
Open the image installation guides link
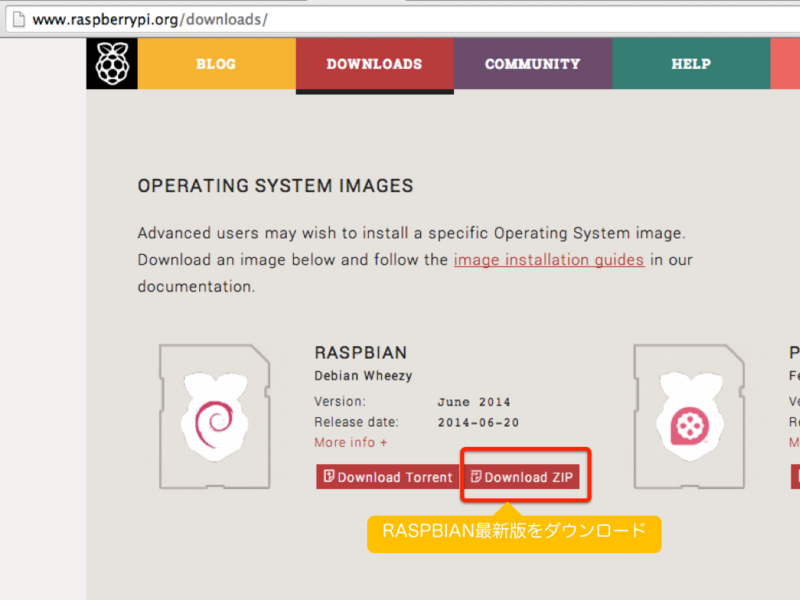click(x=548, y=259)
